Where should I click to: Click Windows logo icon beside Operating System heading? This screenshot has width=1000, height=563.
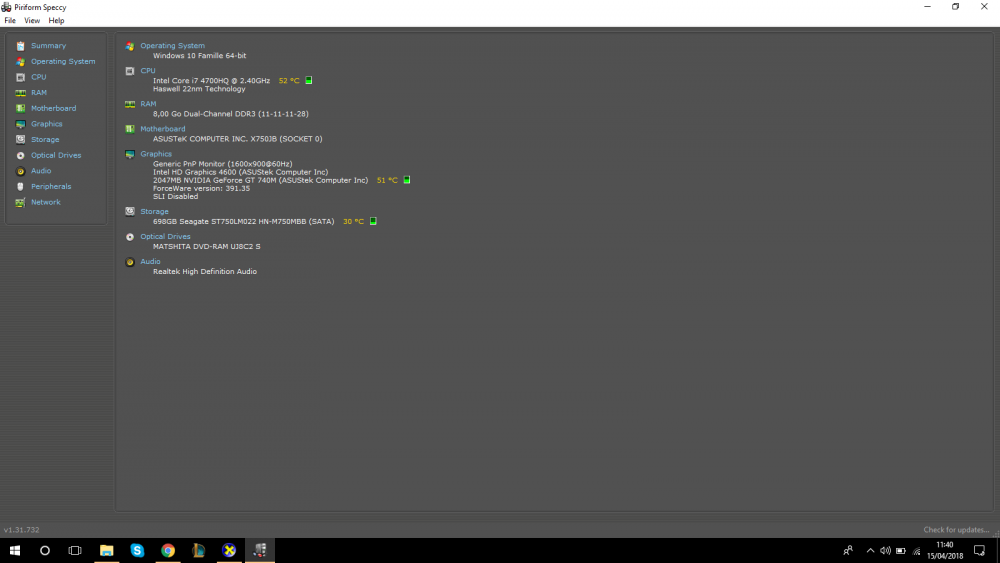[x=130, y=47]
